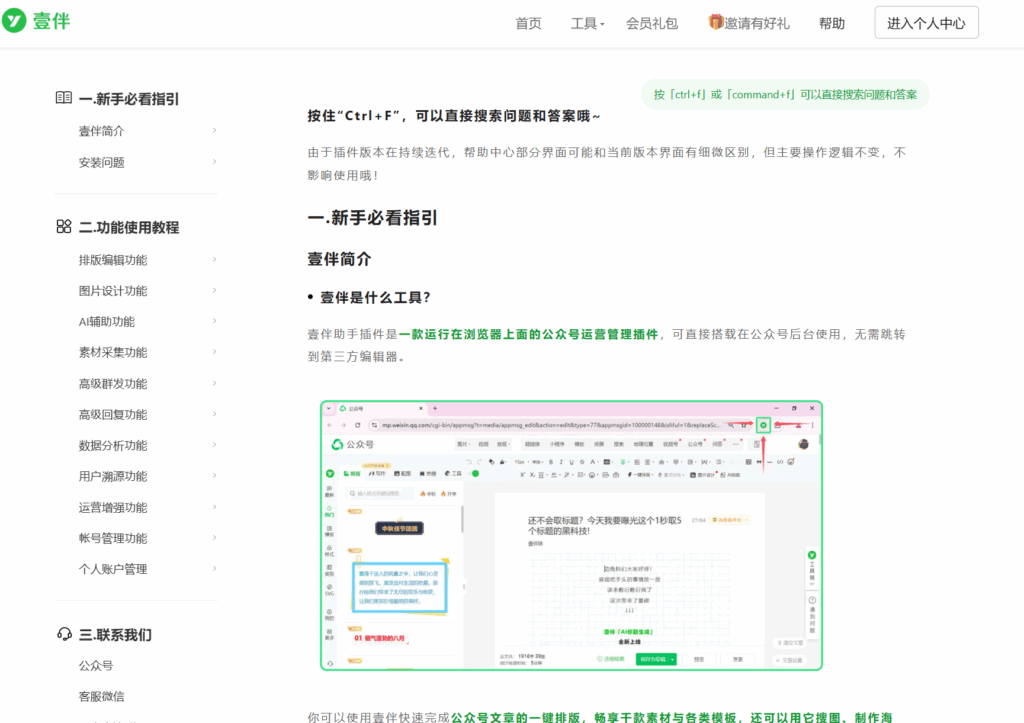1024x723 pixels.
Task: Open 用户溯源功能 in the sidebar
Action: point(113,476)
